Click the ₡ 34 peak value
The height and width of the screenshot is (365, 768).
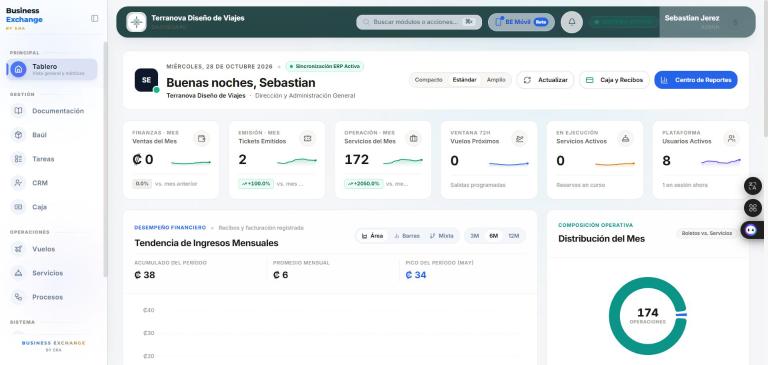(x=416, y=275)
